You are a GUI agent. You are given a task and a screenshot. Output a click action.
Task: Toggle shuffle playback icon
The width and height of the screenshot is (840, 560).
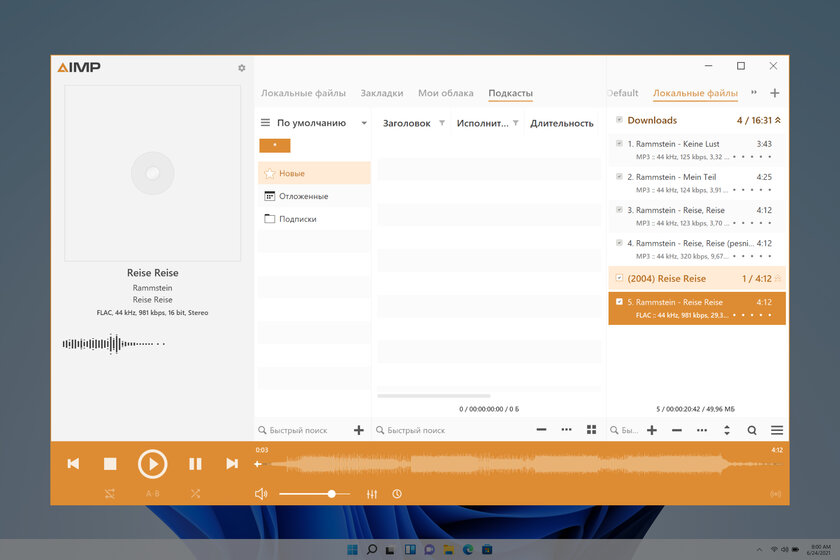pyautogui.click(x=196, y=494)
